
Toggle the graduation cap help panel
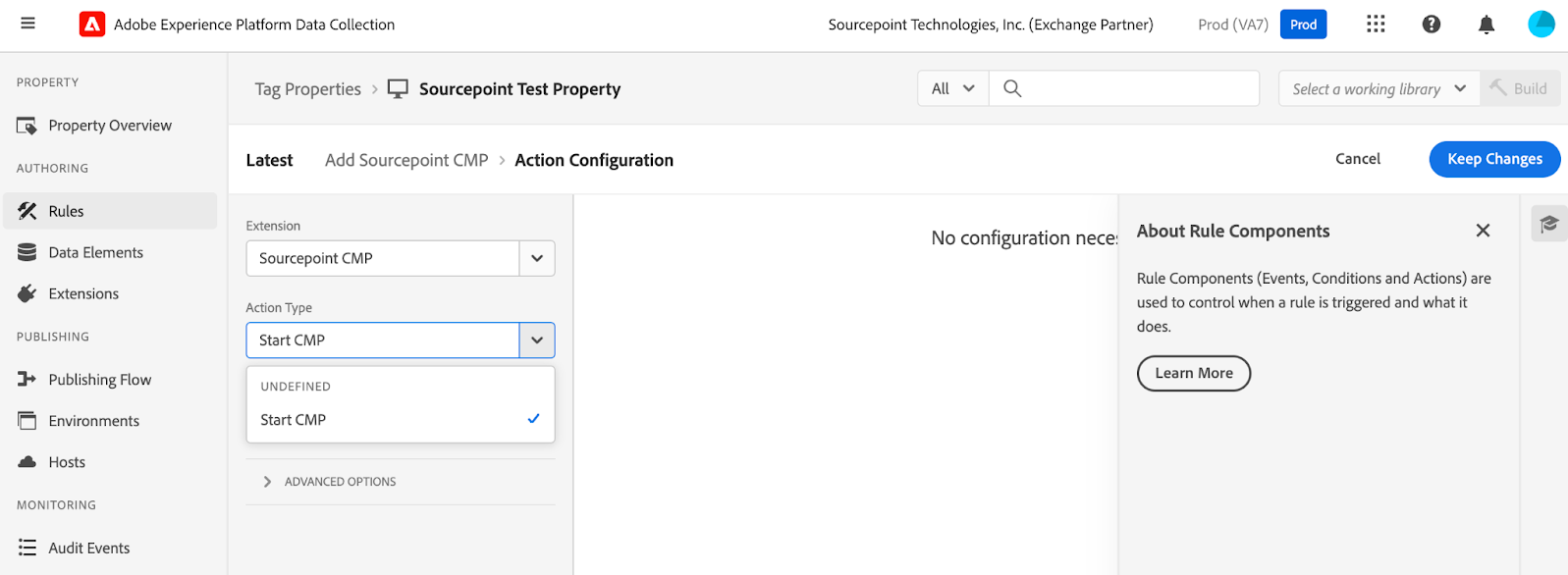tap(1549, 224)
